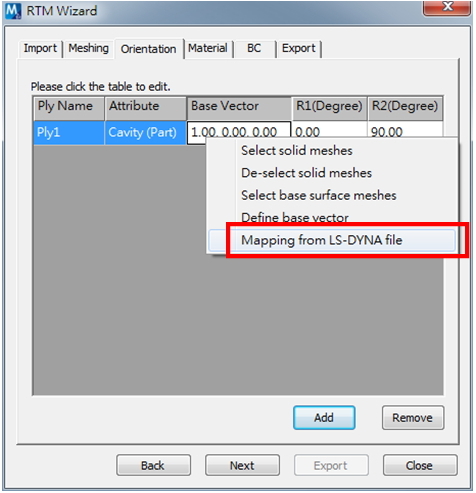Go to the Material tab
This screenshot has height=493, width=476.
click(x=208, y=48)
